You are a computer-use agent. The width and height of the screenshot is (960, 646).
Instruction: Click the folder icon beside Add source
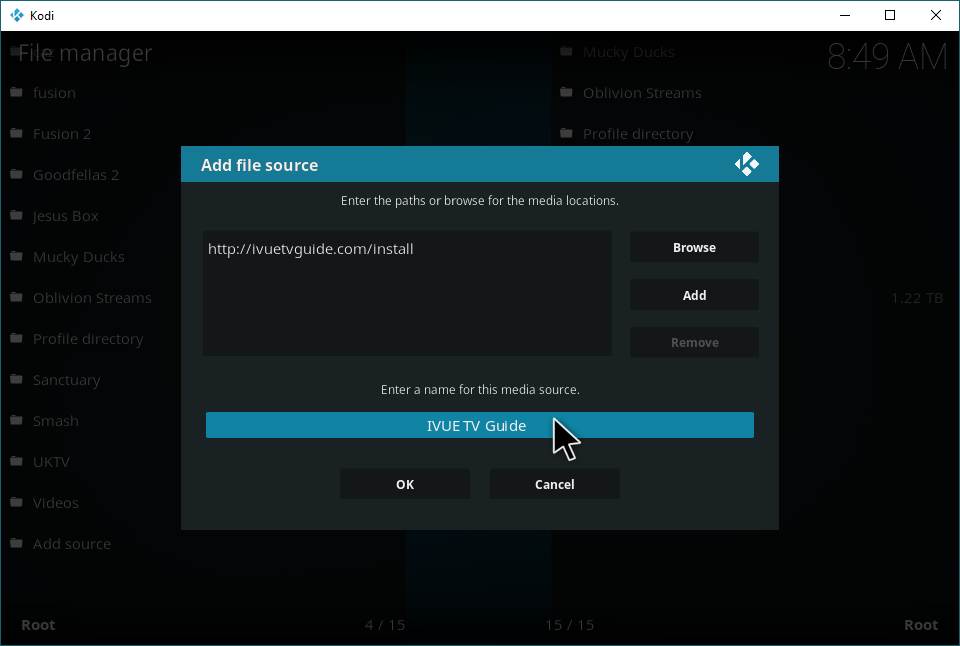tap(17, 544)
